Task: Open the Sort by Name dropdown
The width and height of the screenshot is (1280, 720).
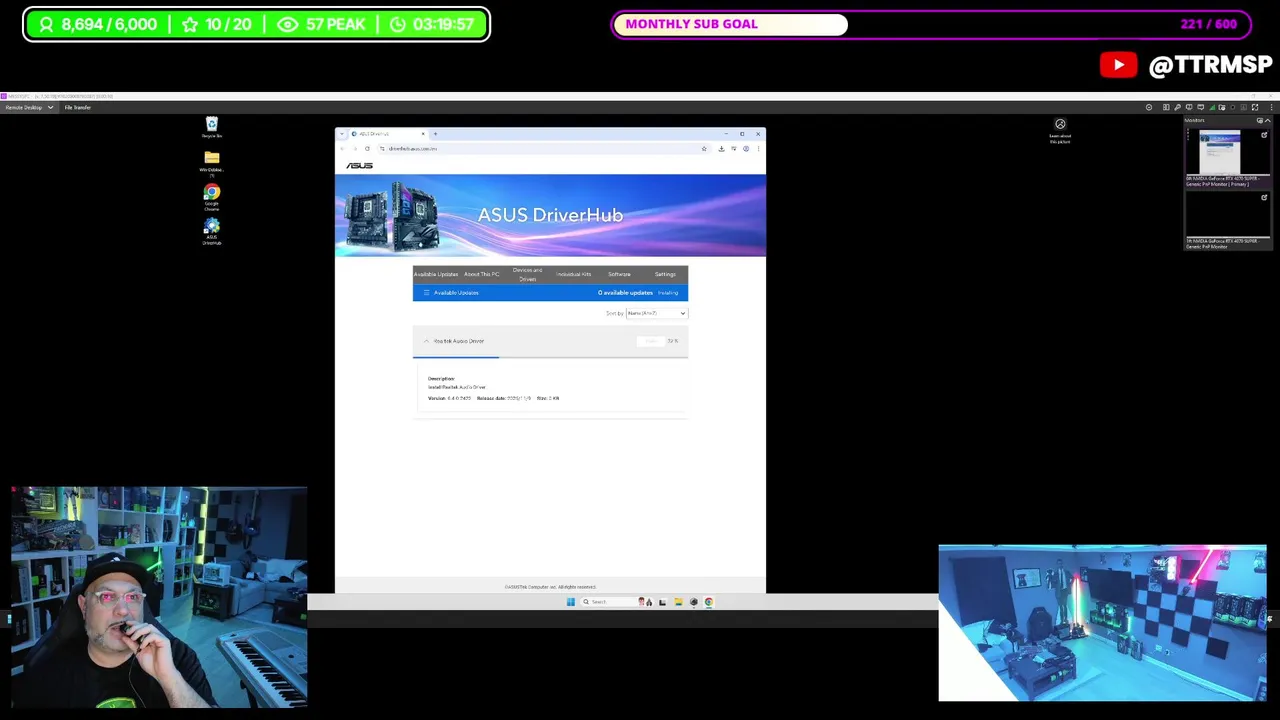Action: [656, 313]
